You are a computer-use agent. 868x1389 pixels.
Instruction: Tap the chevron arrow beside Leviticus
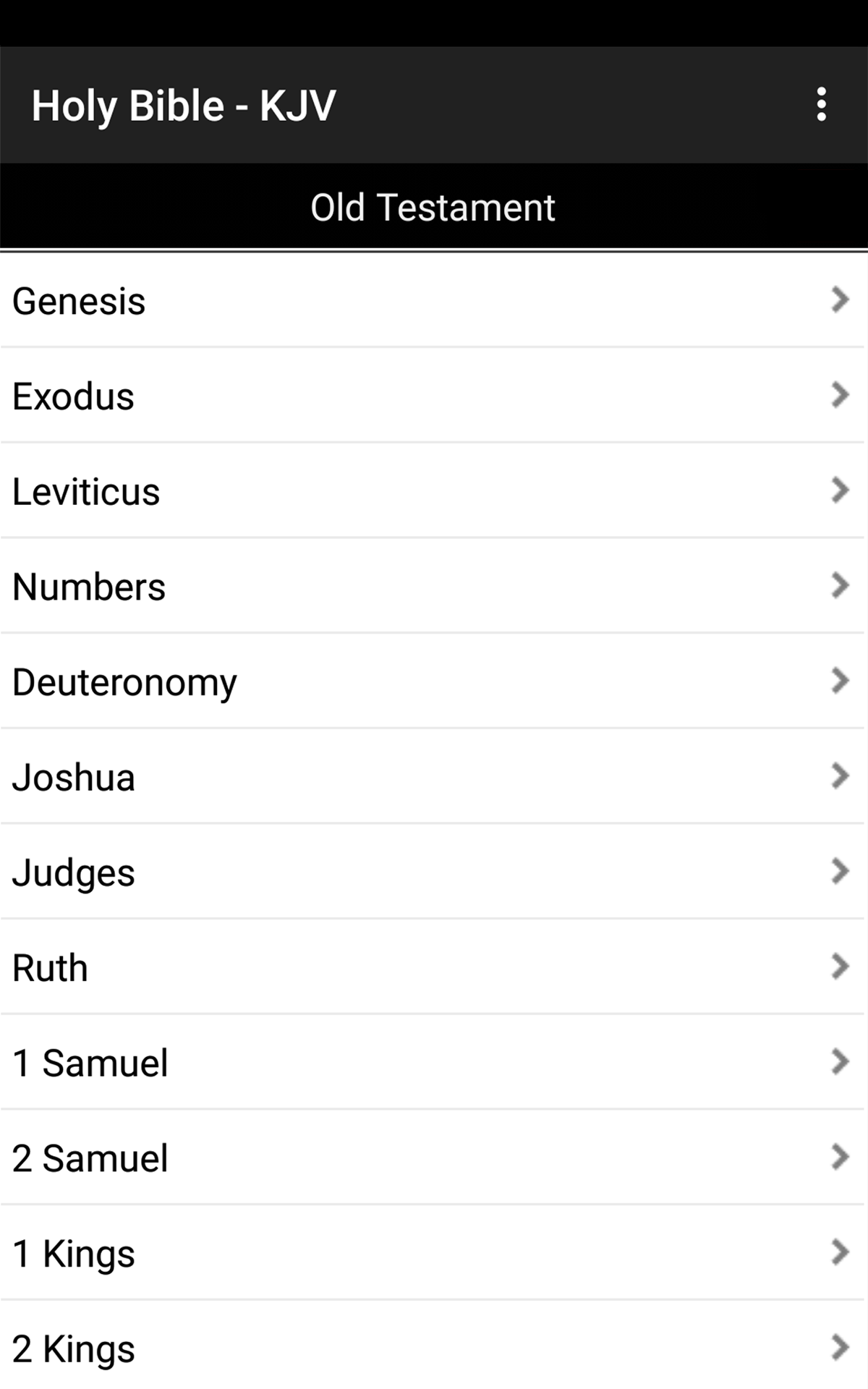[x=840, y=490]
